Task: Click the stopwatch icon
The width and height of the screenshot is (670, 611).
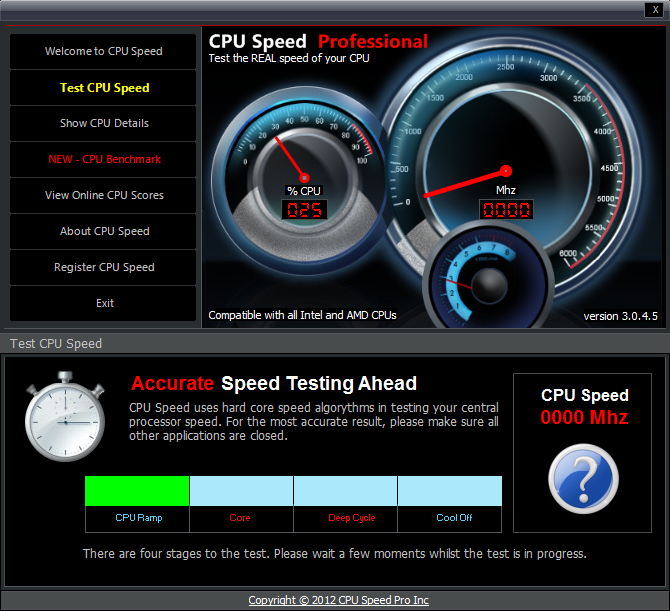Action: click(65, 417)
